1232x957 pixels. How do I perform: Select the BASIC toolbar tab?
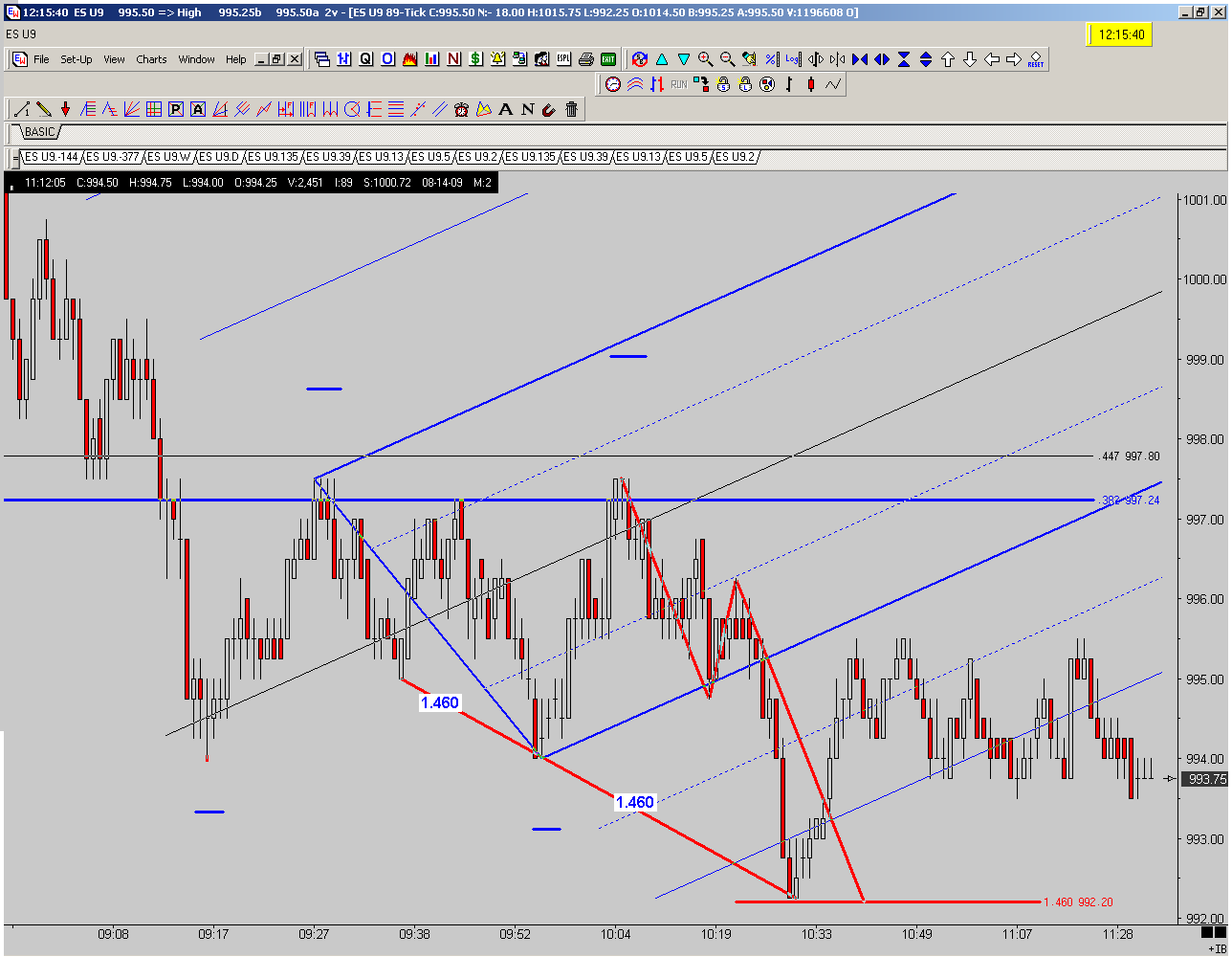(40, 132)
